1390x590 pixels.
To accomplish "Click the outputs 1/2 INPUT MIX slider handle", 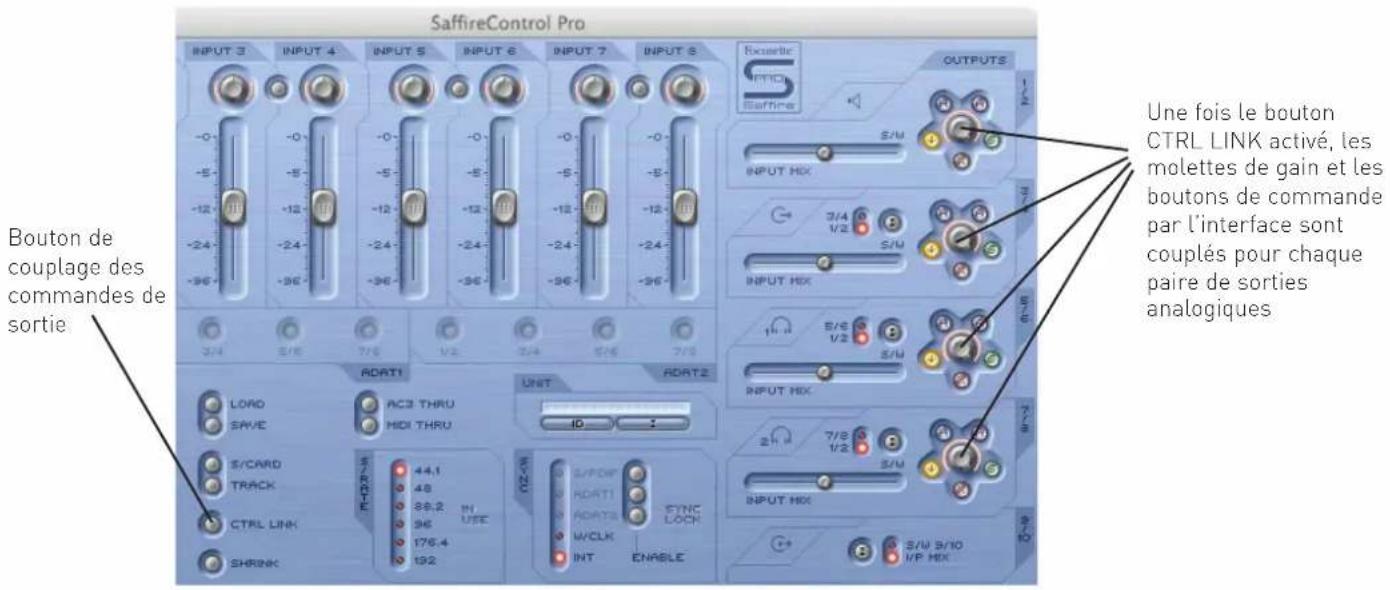I will click(824, 153).
